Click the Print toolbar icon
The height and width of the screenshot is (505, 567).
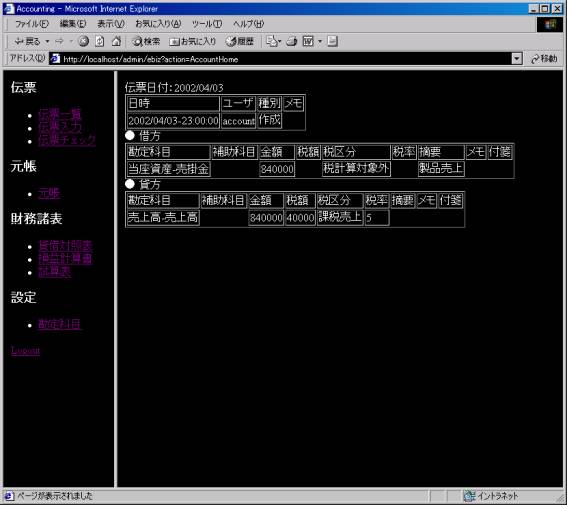pyautogui.click(x=292, y=42)
